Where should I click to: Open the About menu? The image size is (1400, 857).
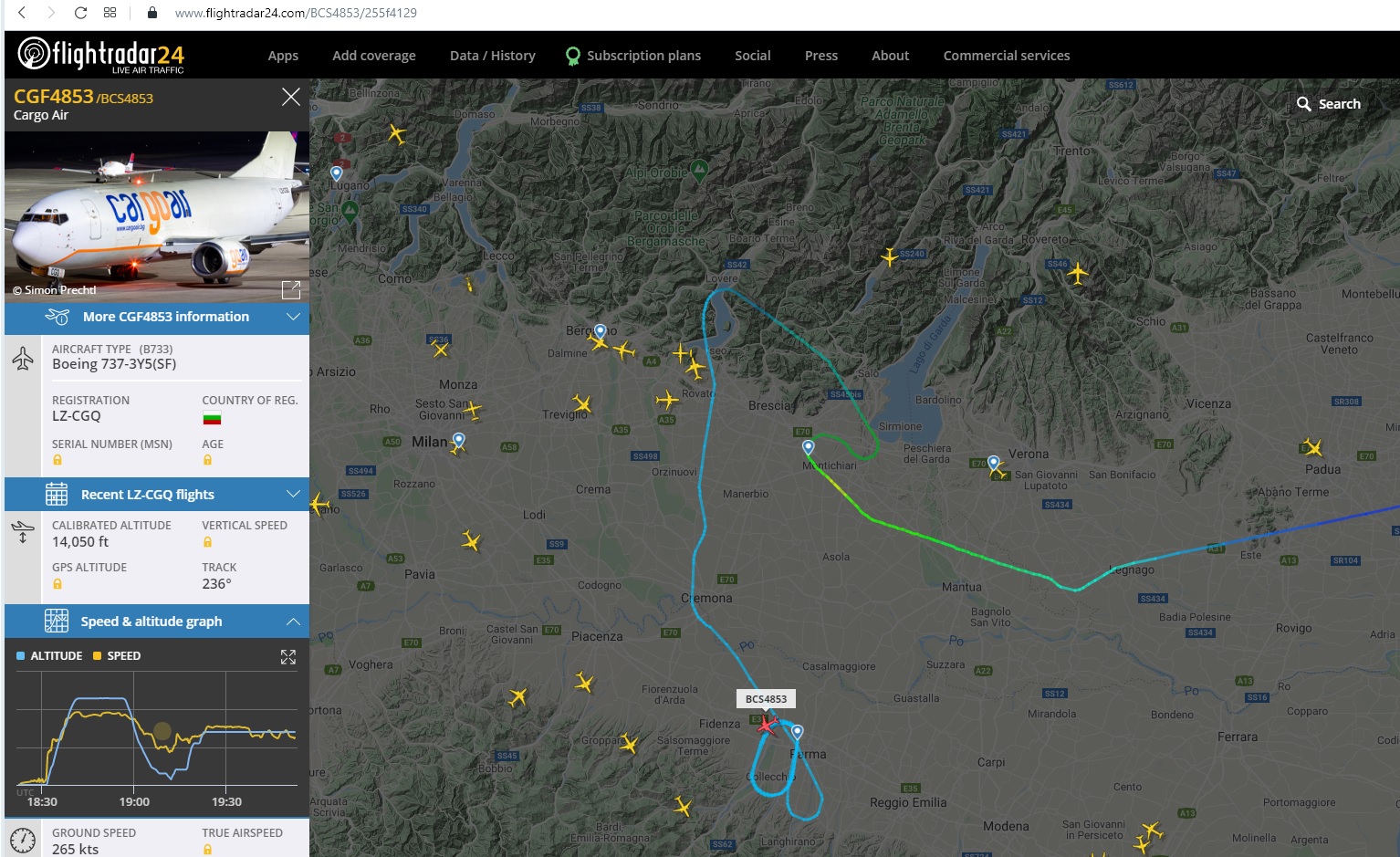pyautogui.click(x=891, y=56)
